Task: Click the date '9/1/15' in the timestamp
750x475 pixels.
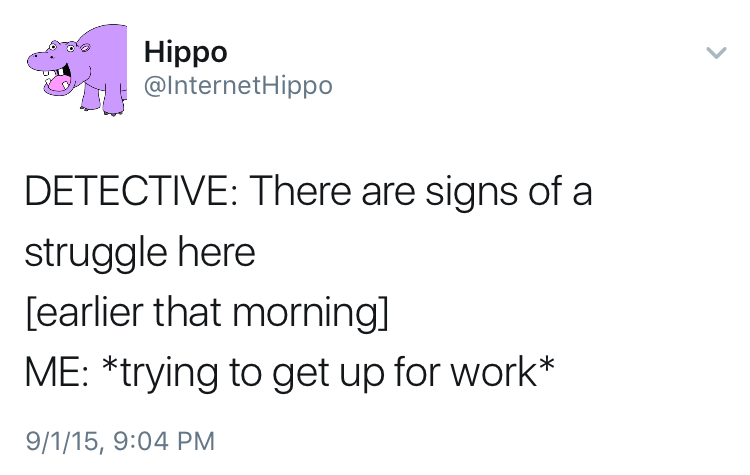Action: [x=62, y=441]
